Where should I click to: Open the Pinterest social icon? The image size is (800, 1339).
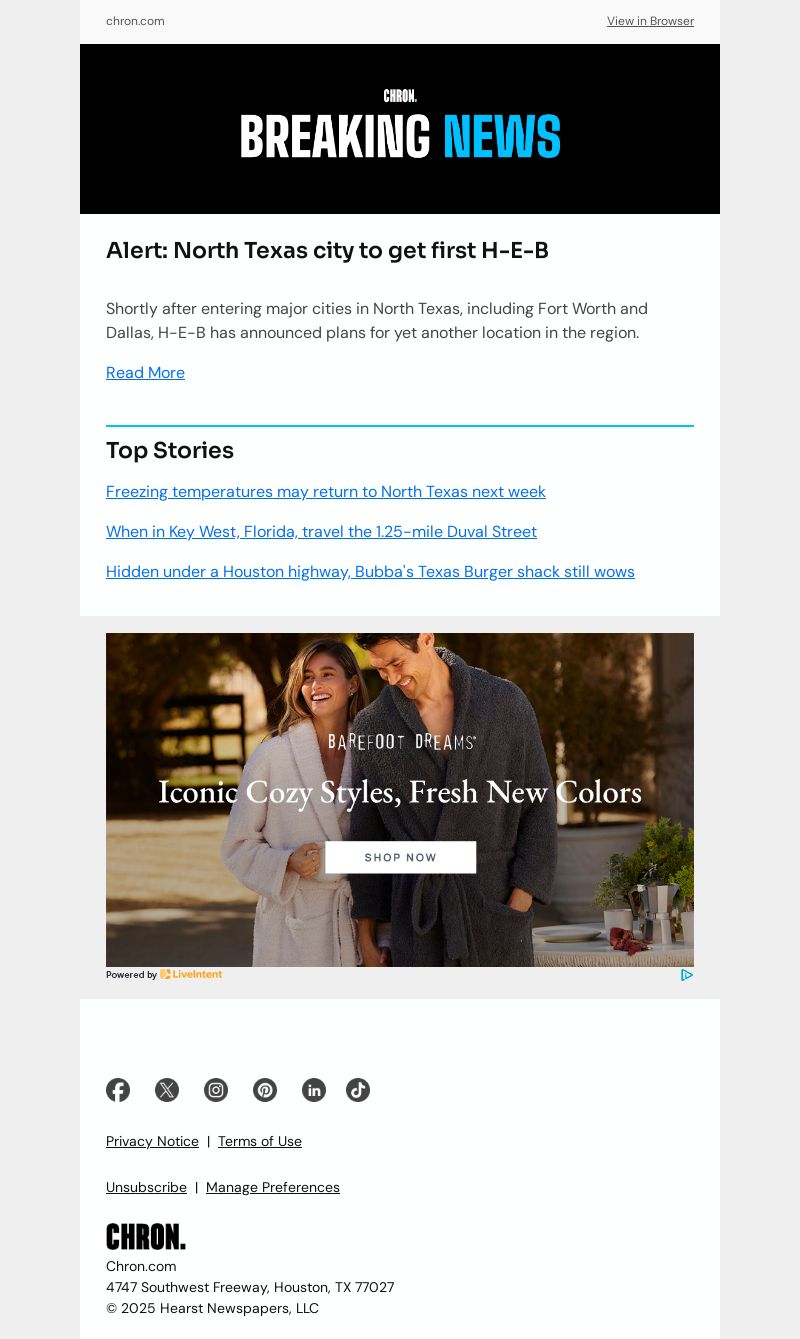(x=265, y=1090)
